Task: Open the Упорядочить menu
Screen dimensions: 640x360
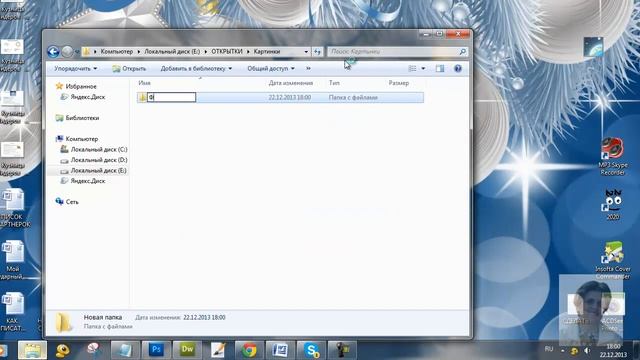Action: [x=76, y=69]
